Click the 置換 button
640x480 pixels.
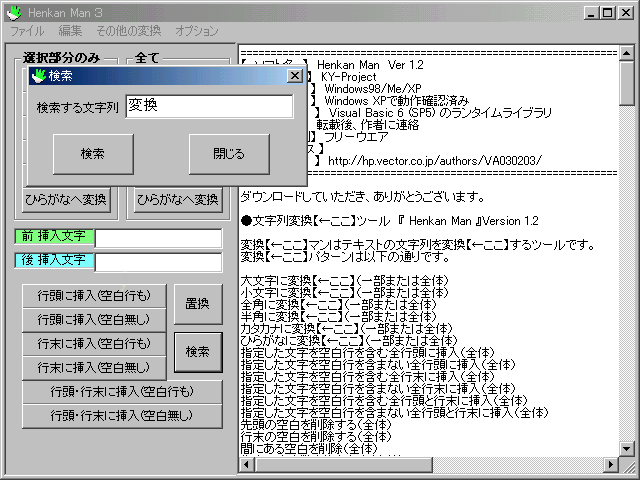pos(198,304)
